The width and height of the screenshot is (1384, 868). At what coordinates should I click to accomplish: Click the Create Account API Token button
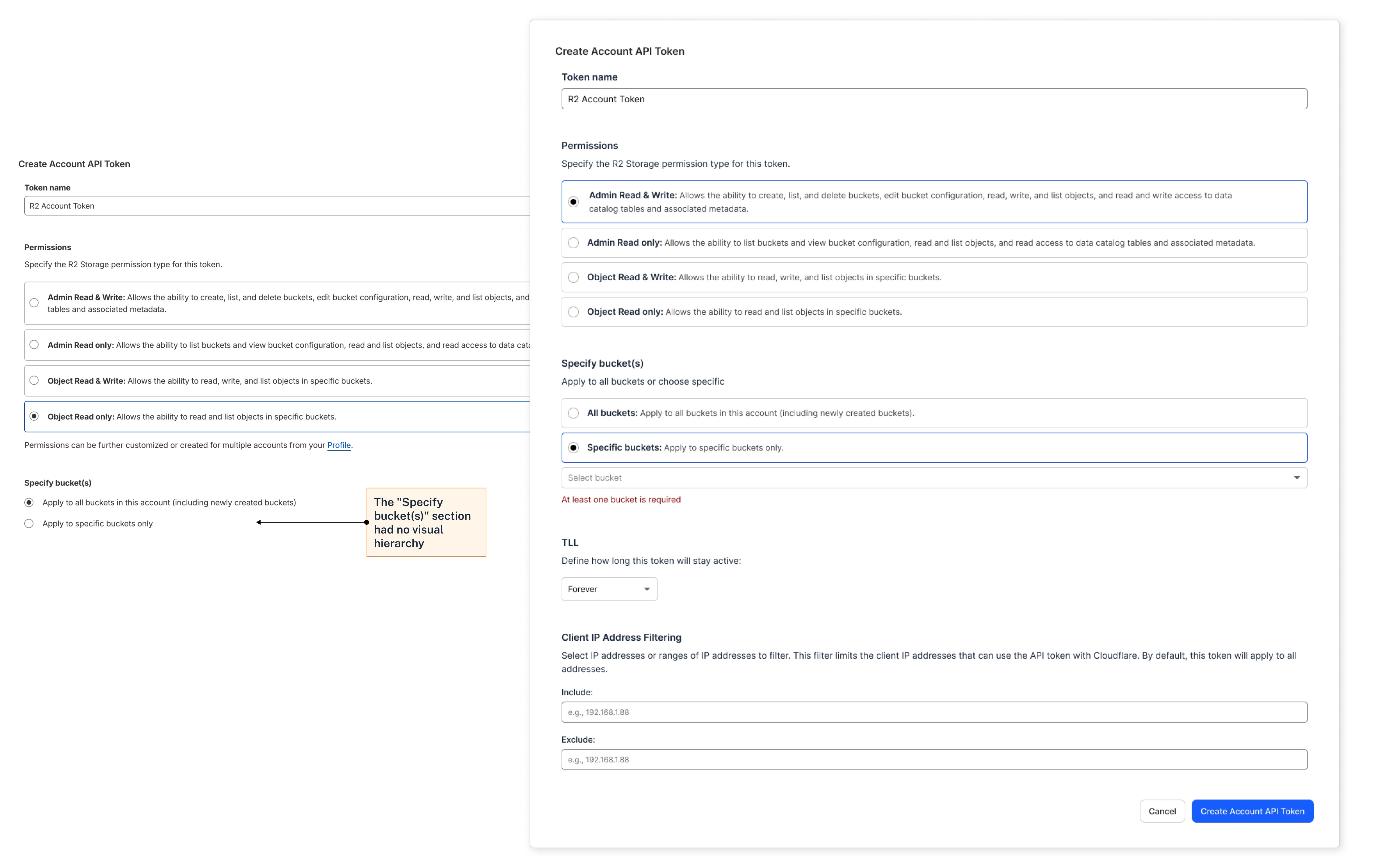1252,811
